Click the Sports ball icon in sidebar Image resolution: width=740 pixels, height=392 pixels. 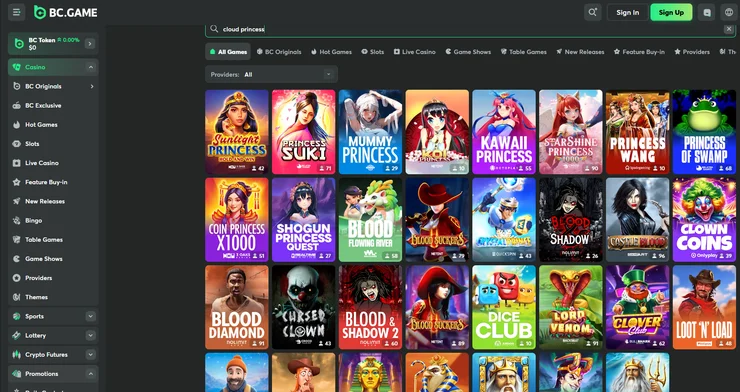coord(17,317)
